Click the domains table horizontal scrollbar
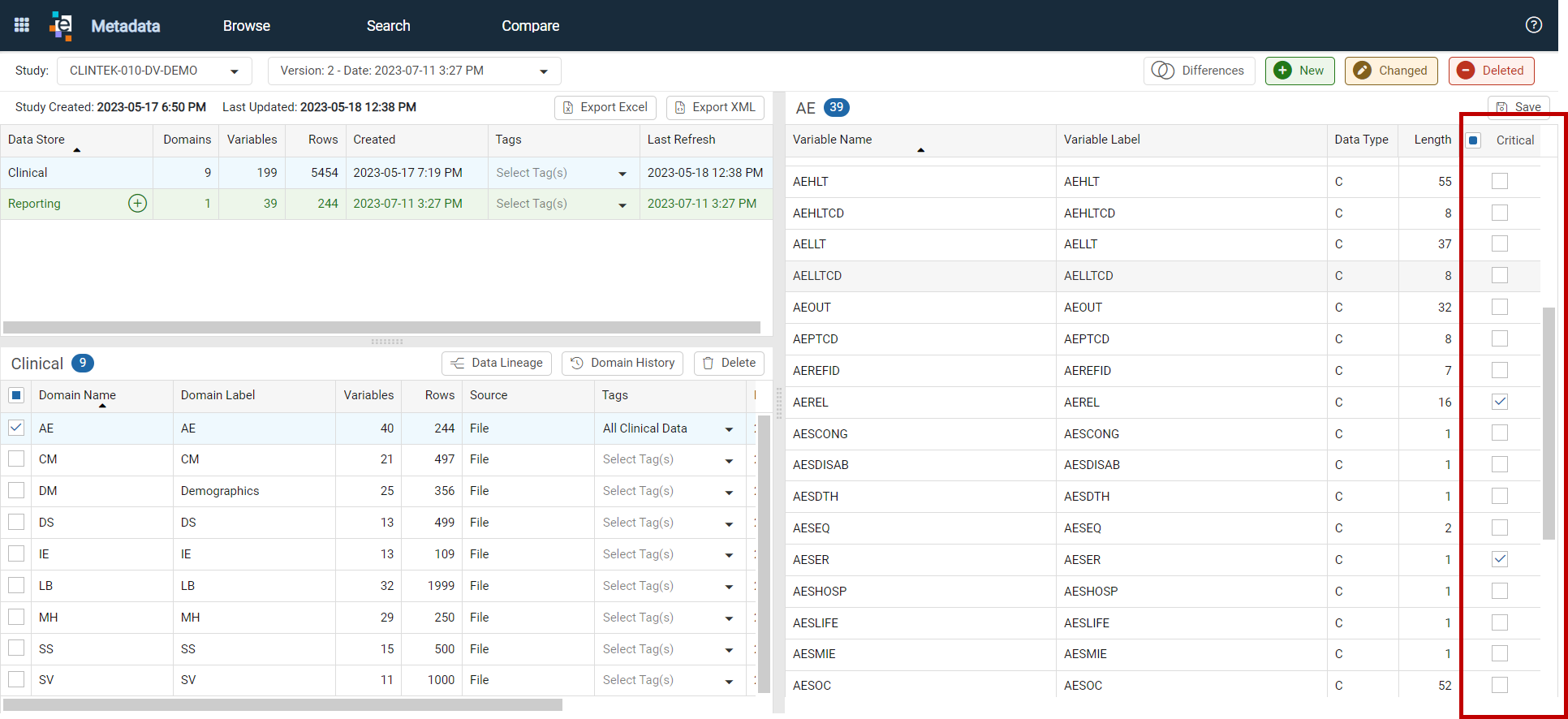This screenshot has height=719, width=1568. (282, 705)
